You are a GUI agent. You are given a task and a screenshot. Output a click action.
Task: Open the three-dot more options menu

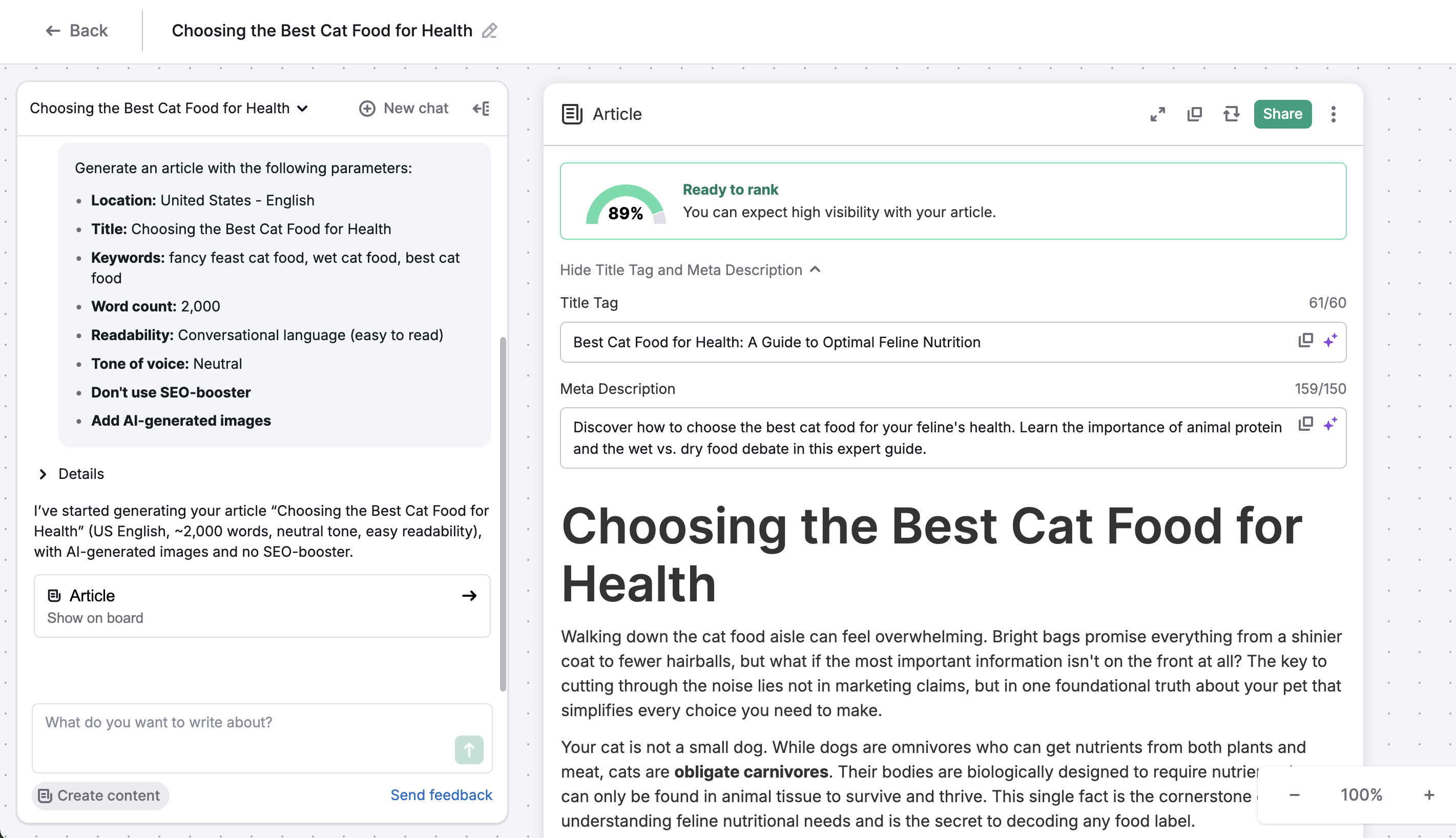[x=1333, y=114]
